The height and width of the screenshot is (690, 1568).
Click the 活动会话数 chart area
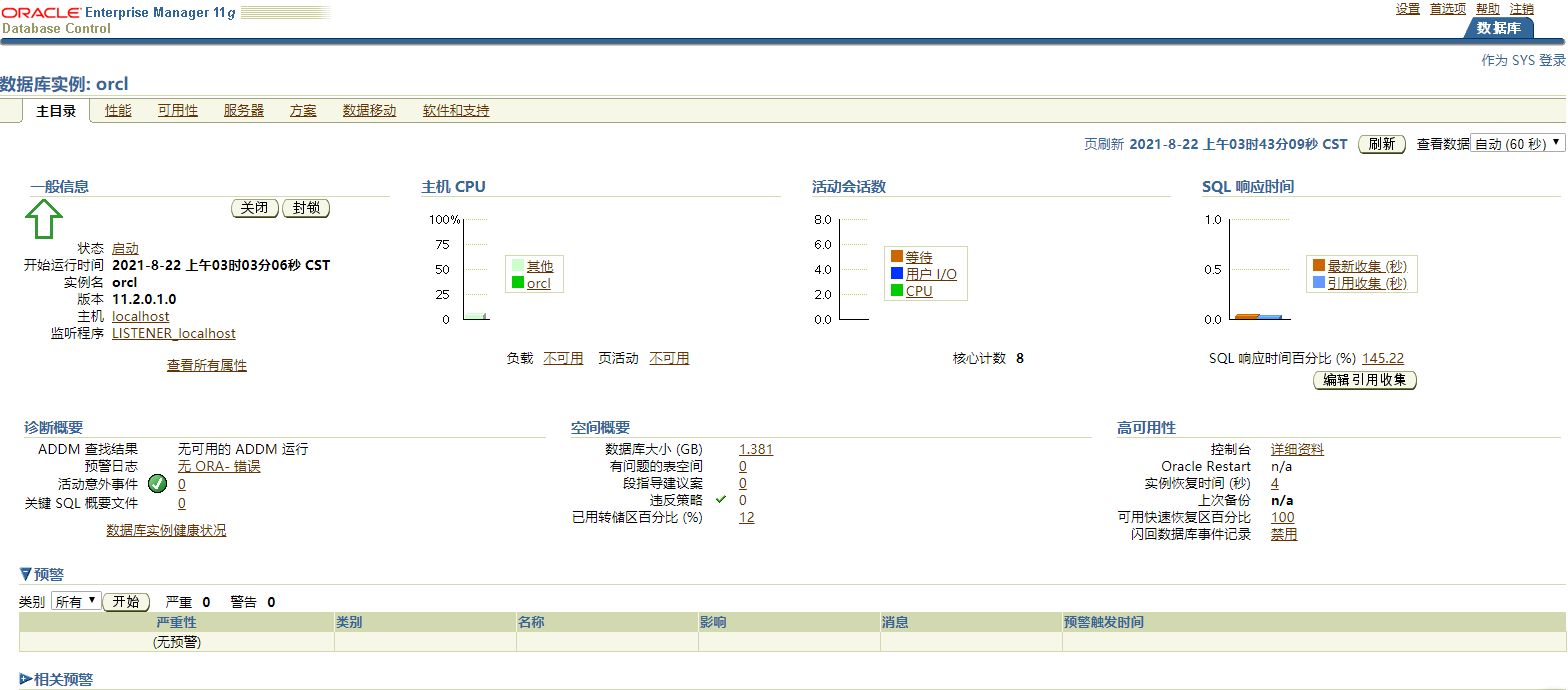[853, 269]
